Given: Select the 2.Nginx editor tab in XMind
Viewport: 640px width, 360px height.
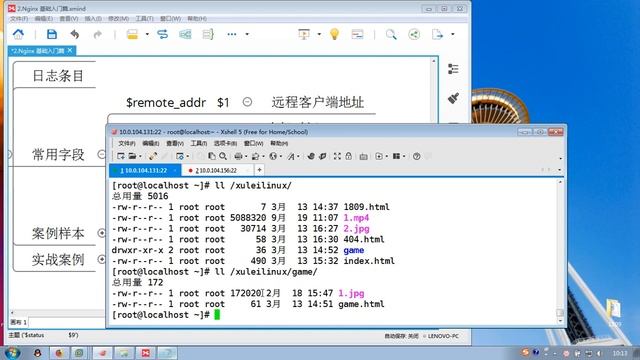Looking at the screenshot, I should pos(38,51).
